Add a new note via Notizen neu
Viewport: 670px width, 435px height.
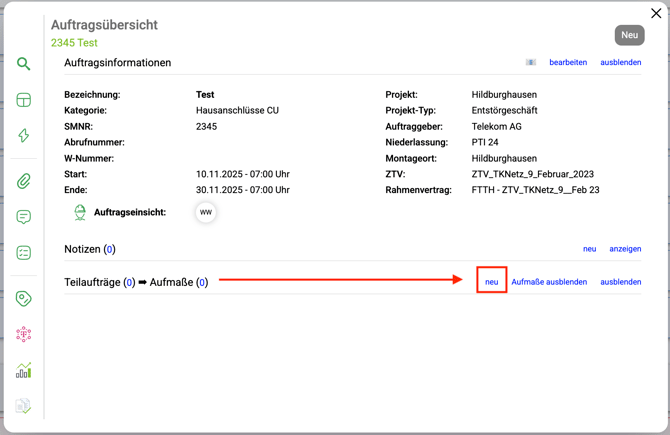[589, 249]
